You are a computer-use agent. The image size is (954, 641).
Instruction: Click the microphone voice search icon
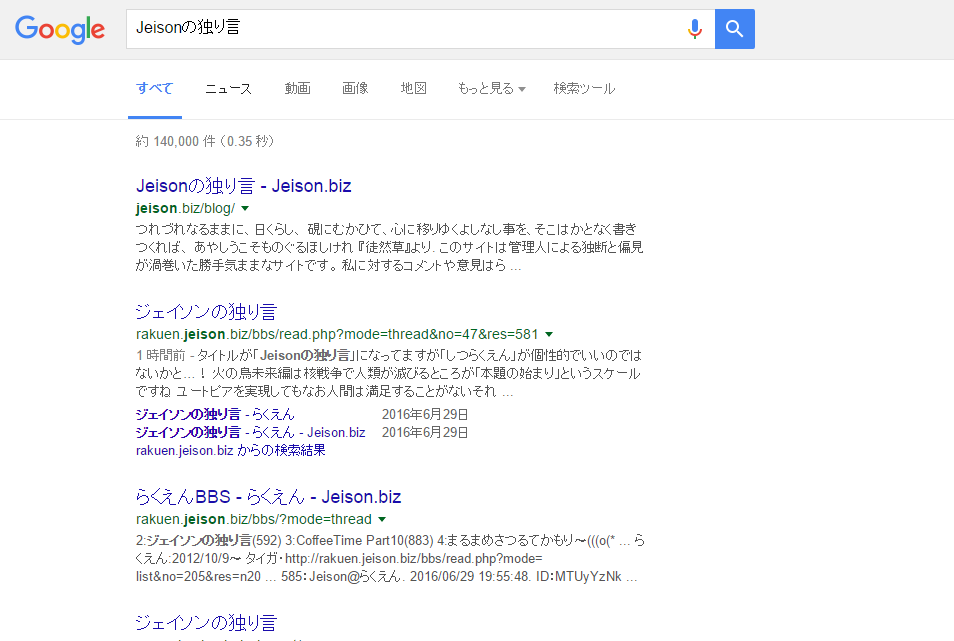[694, 29]
